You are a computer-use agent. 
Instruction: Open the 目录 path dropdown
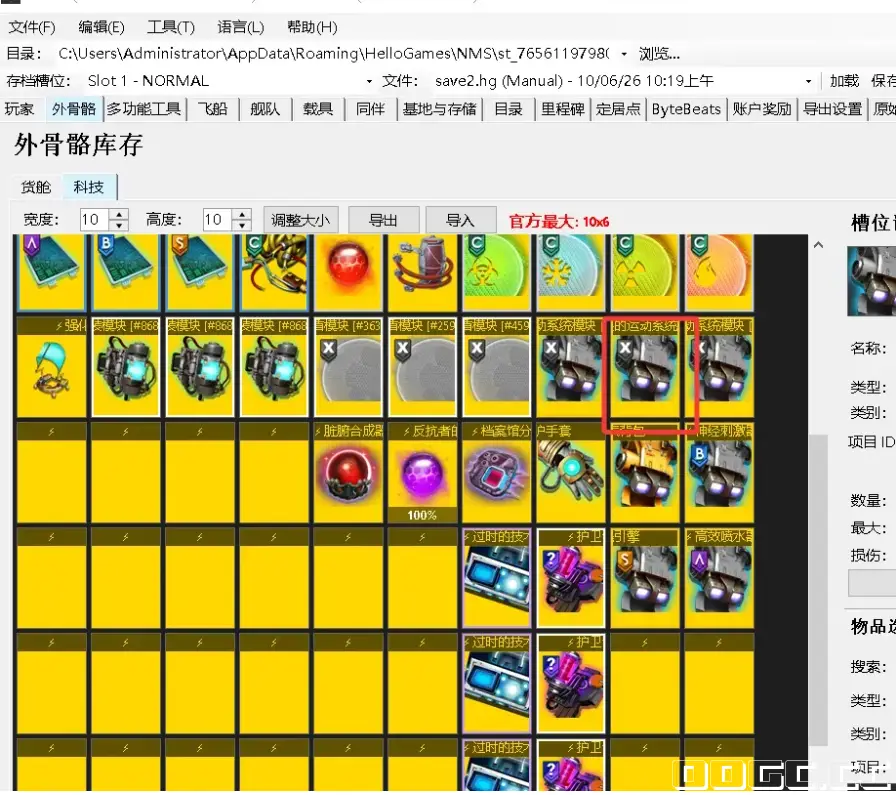click(624, 54)
